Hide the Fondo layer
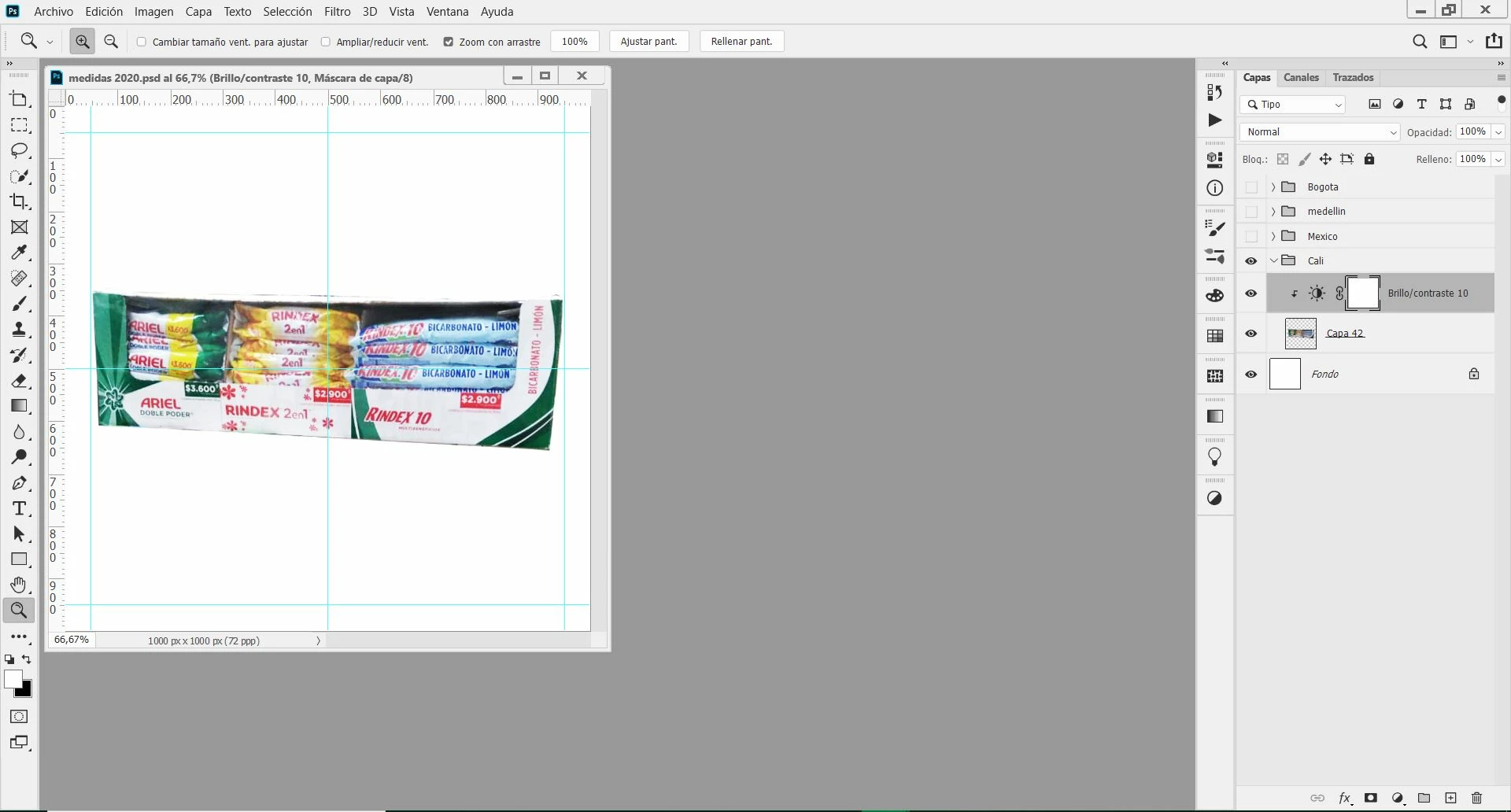 click(1251, 375)
